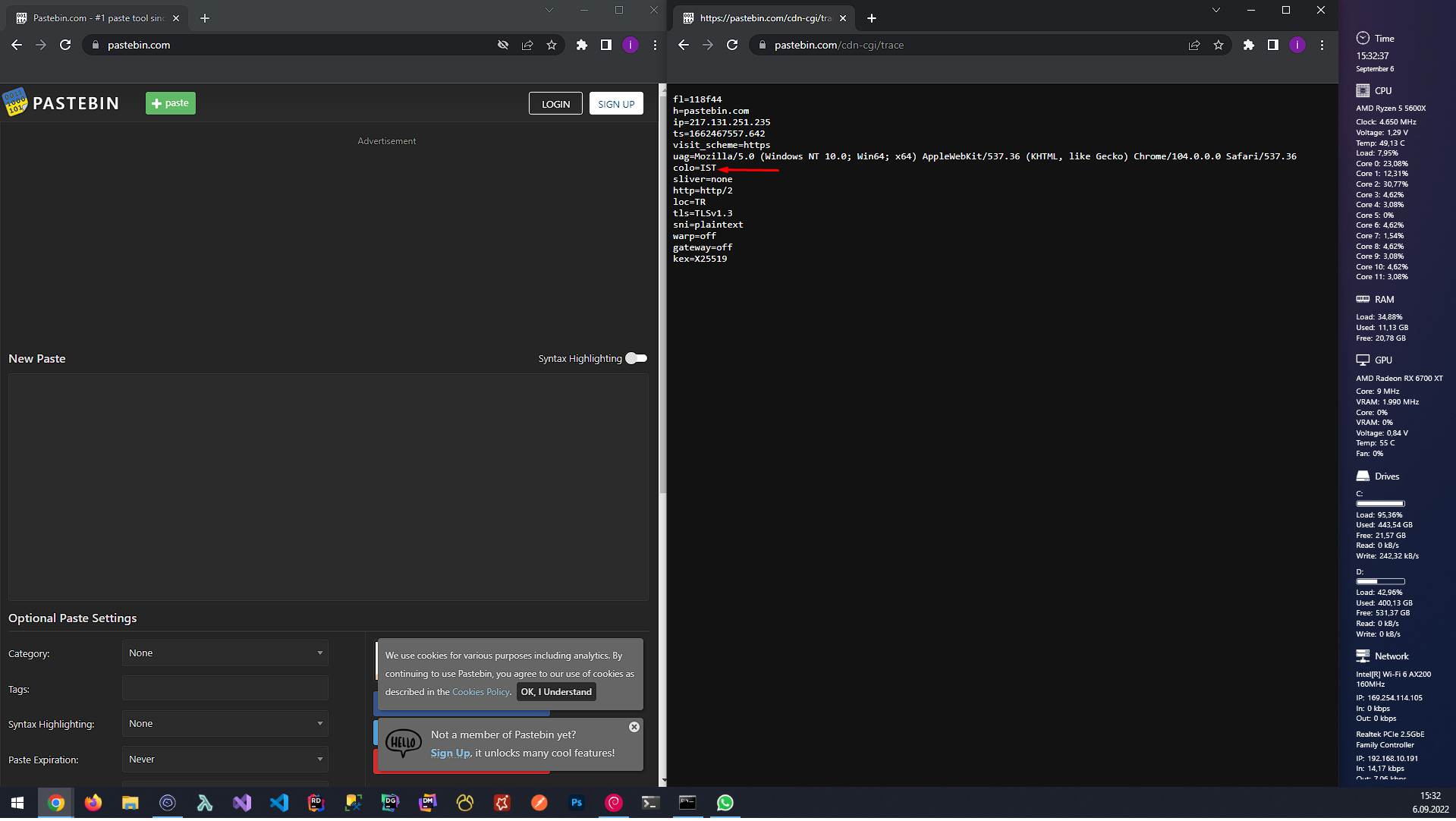Launch Firefox from the taskbar
1456x821 pixels.
(x=93, y=803)
